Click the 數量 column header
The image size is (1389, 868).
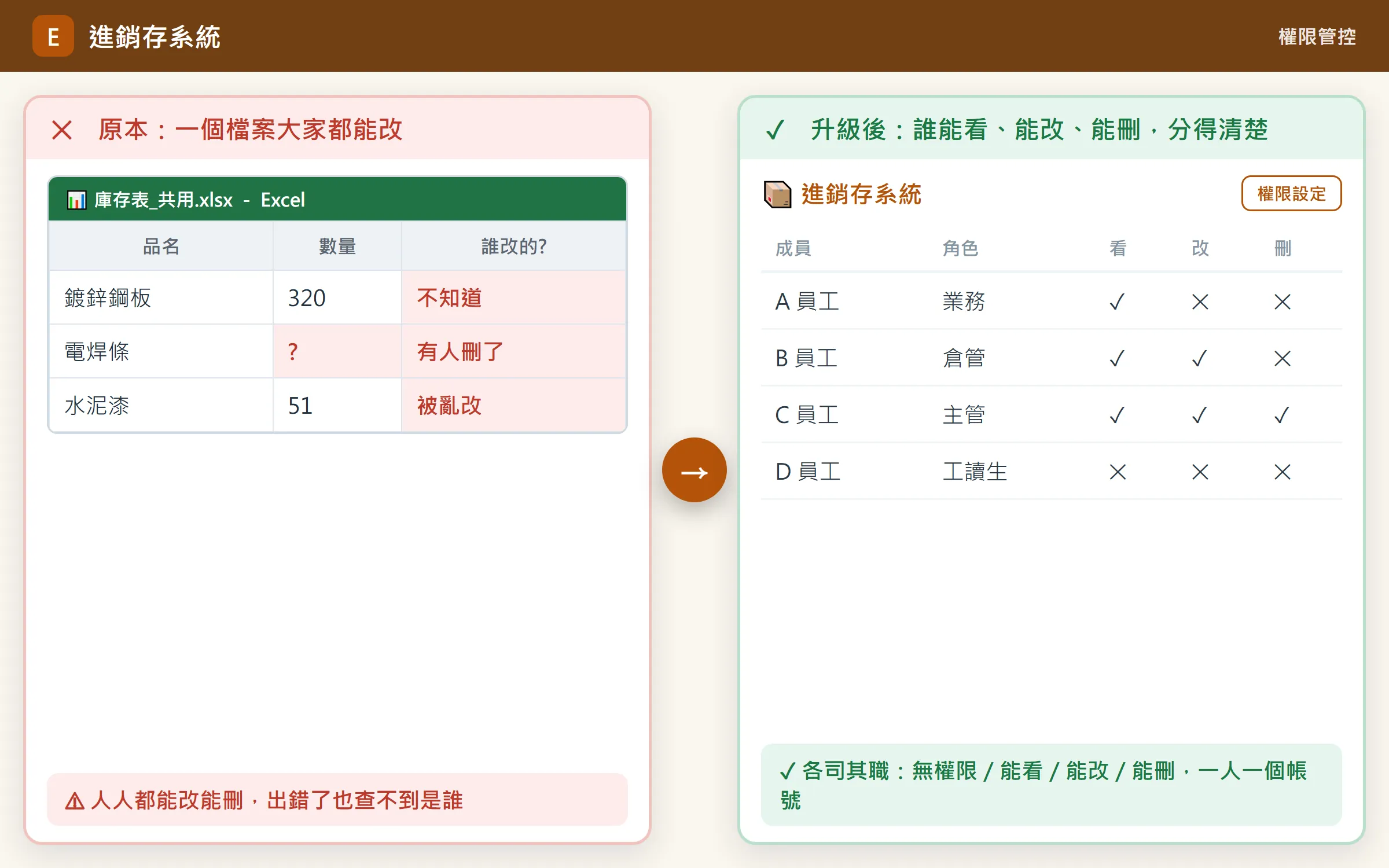337,246
